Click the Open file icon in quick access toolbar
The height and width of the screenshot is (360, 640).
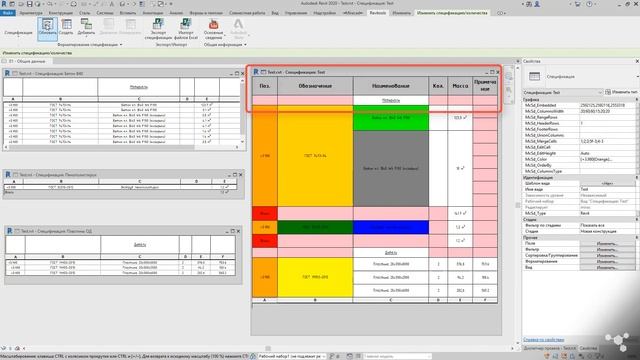coord(21,4)
